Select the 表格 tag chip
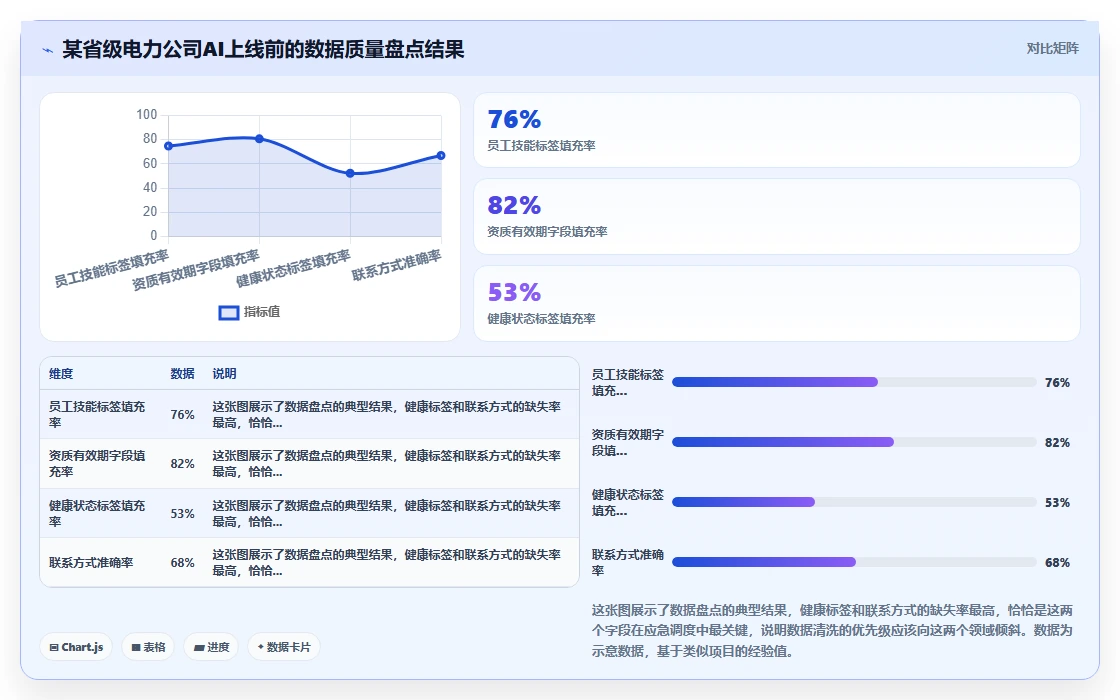This screenshot has width=1120, height=700. click(149, 647)
